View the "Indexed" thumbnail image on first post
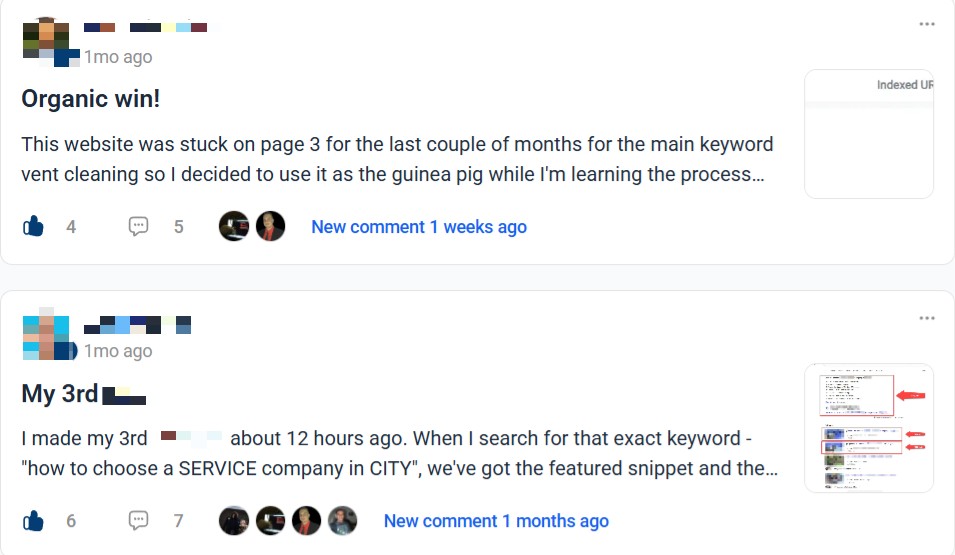Image resolution: width=955 pixels, height=555 pixels. coord(868,134)
